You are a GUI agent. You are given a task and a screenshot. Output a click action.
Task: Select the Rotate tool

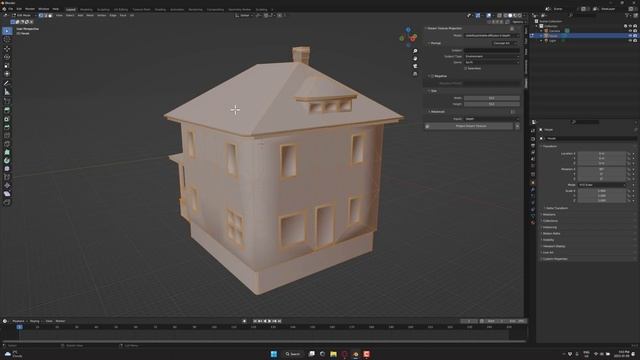pyautogui.click(x=7, y=57)
